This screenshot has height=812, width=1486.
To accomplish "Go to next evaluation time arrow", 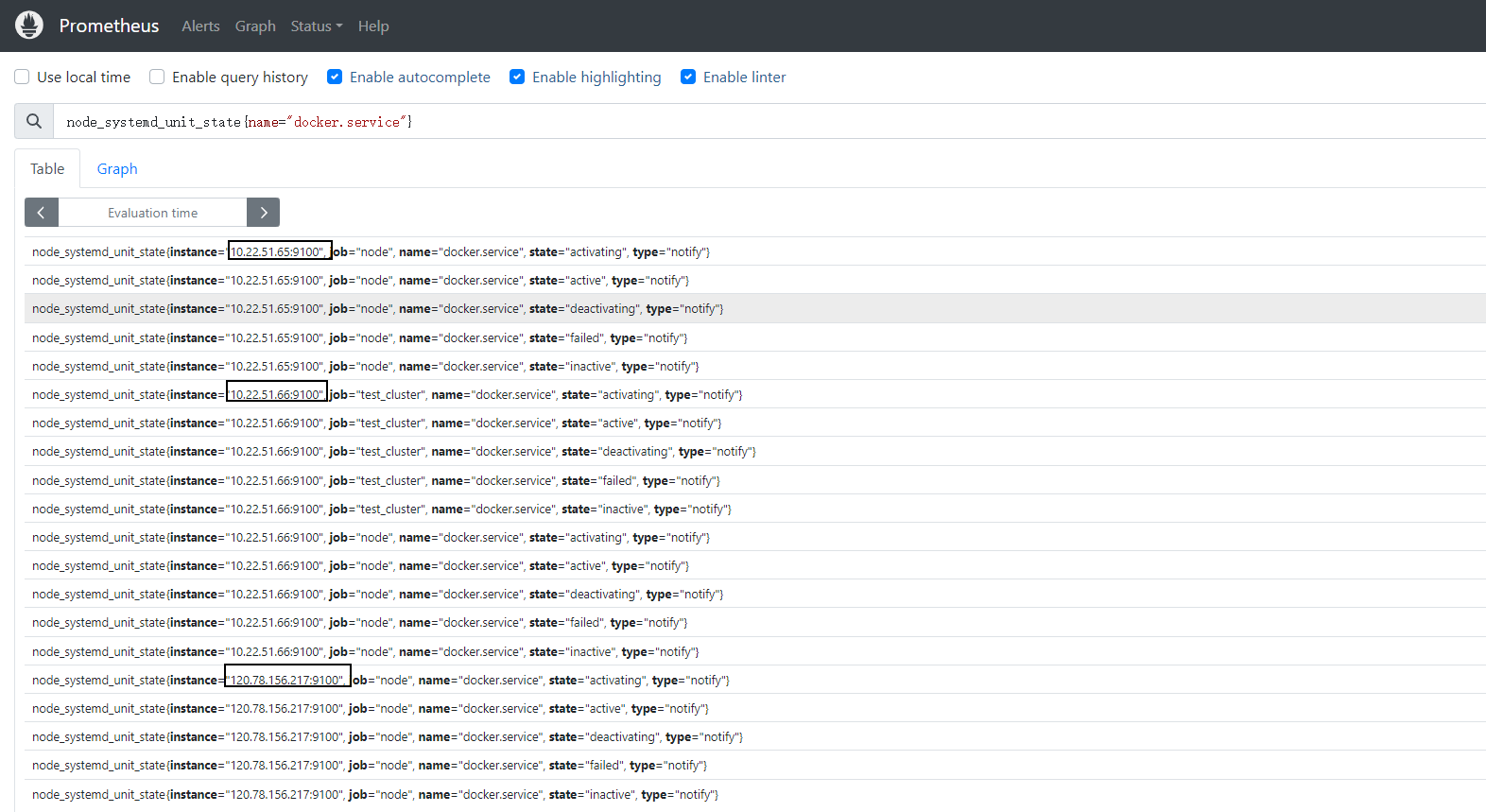I will (263, 213).
